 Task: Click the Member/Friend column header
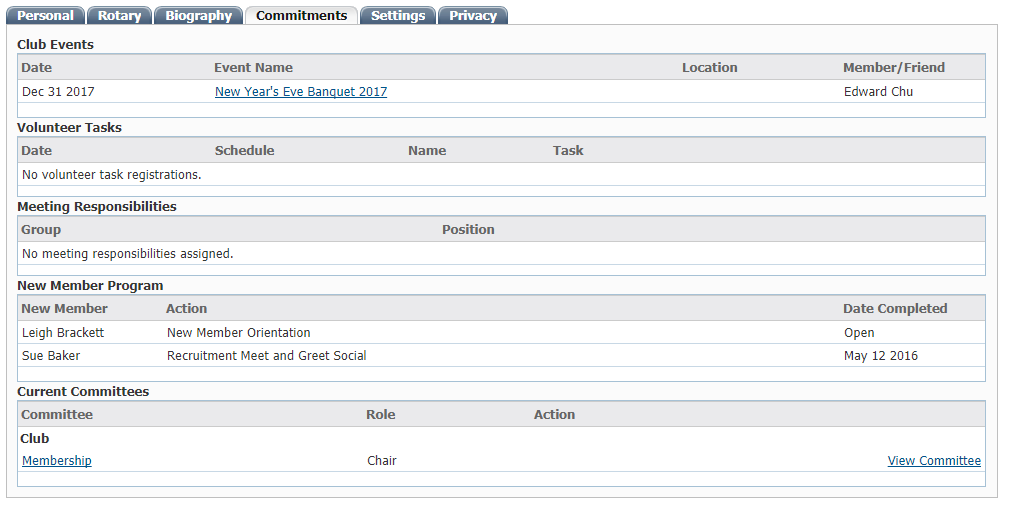click(893, 68)
